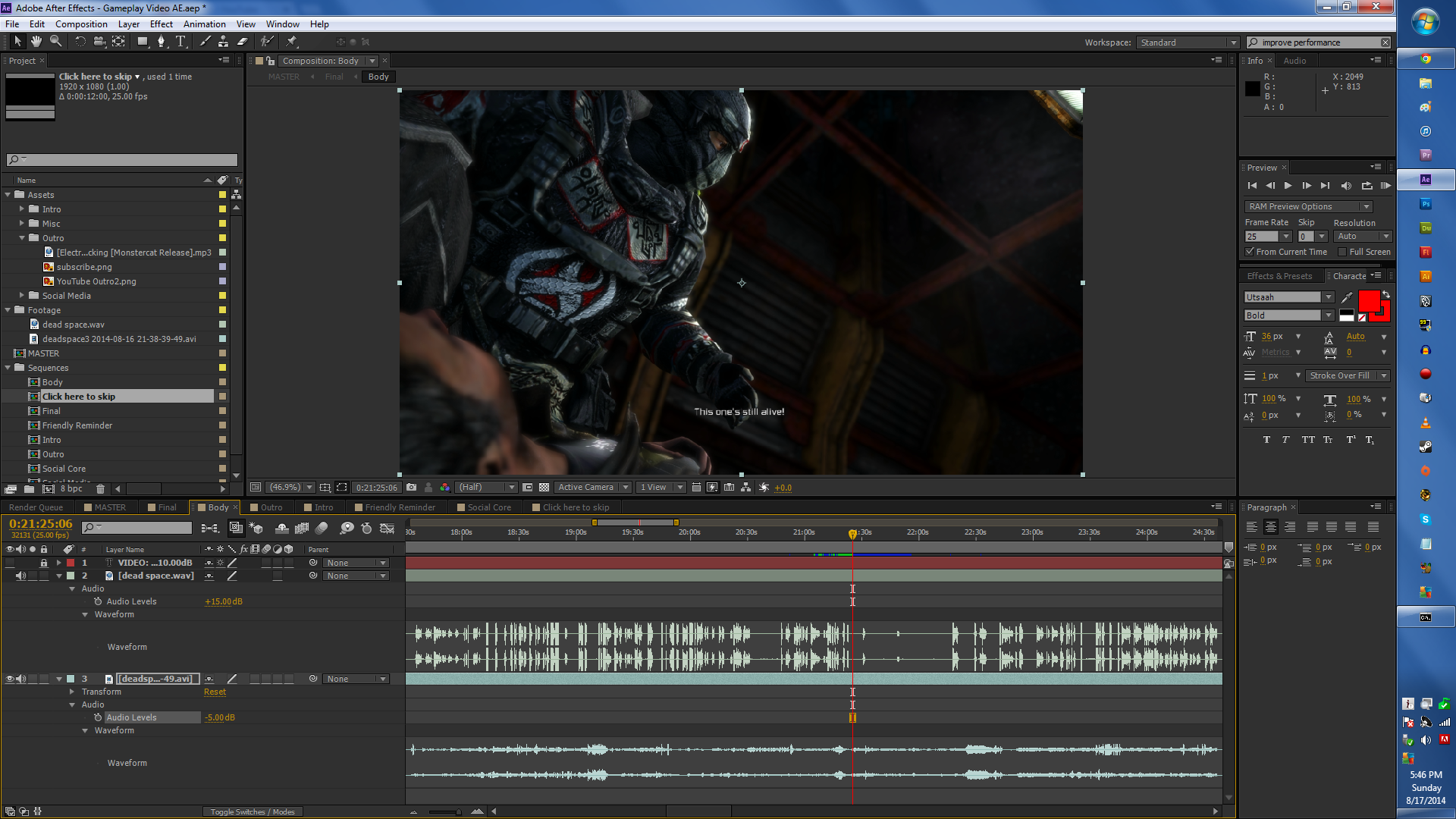Click the RAM Preview Options button
The height and width of the screenshot is (819, 1456).
coord(1306,206)
